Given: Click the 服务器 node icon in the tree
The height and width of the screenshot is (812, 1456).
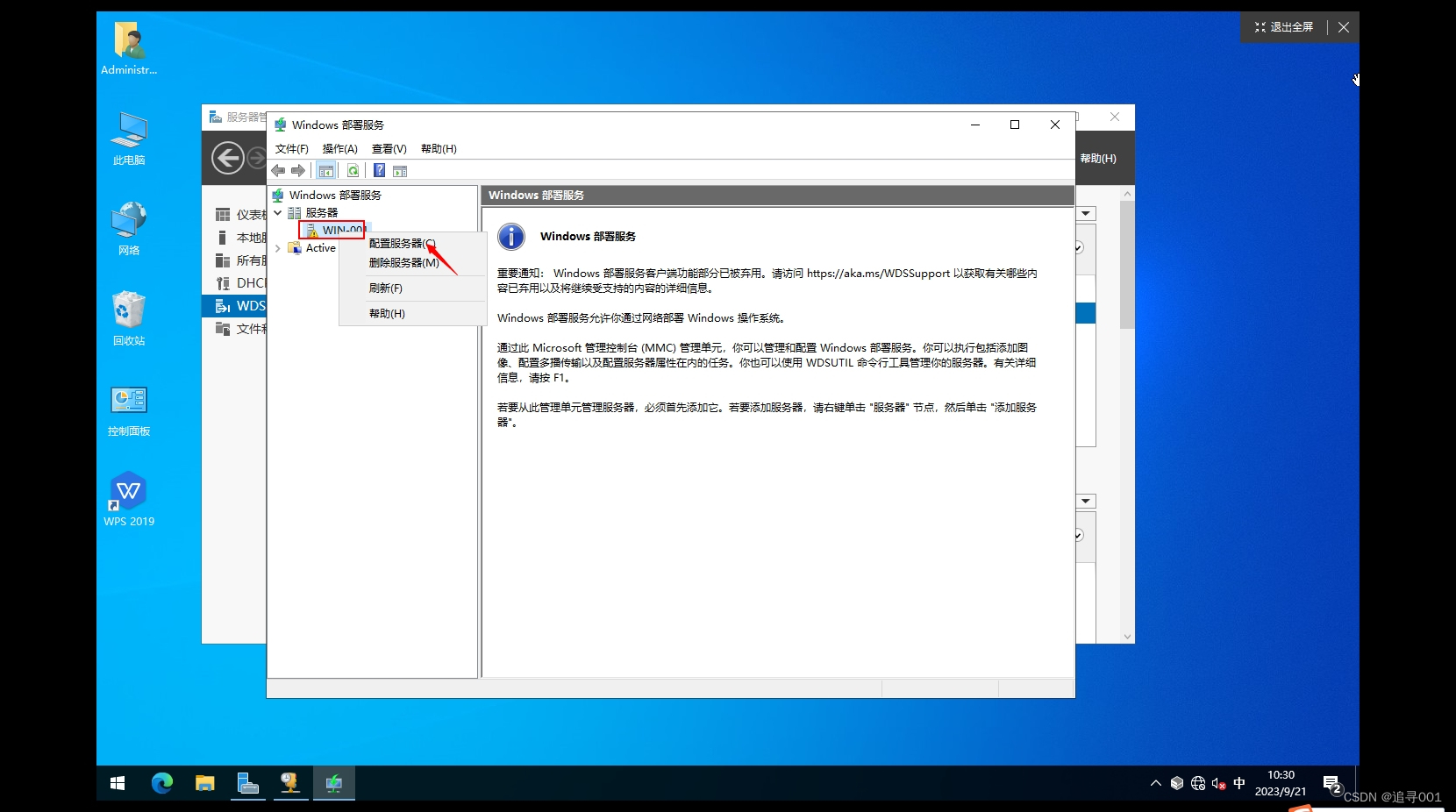Looking at the screenshot, I should pyautogui.click(x=295, y=213).
